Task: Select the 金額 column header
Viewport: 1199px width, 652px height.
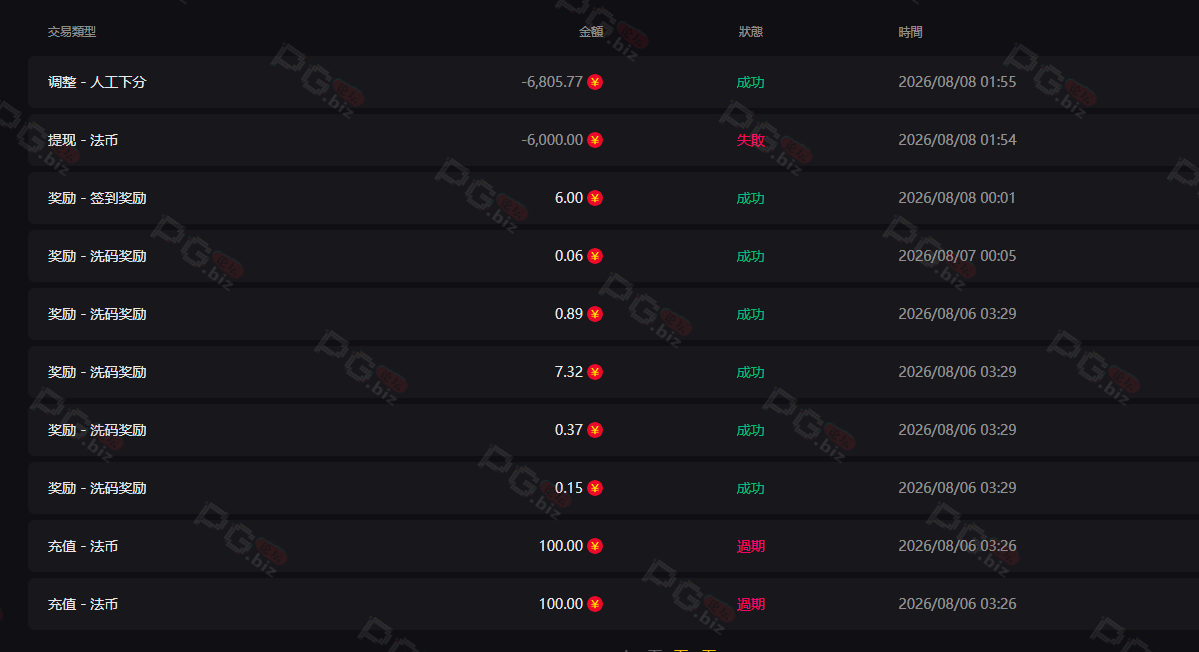Action: [591, 31]
